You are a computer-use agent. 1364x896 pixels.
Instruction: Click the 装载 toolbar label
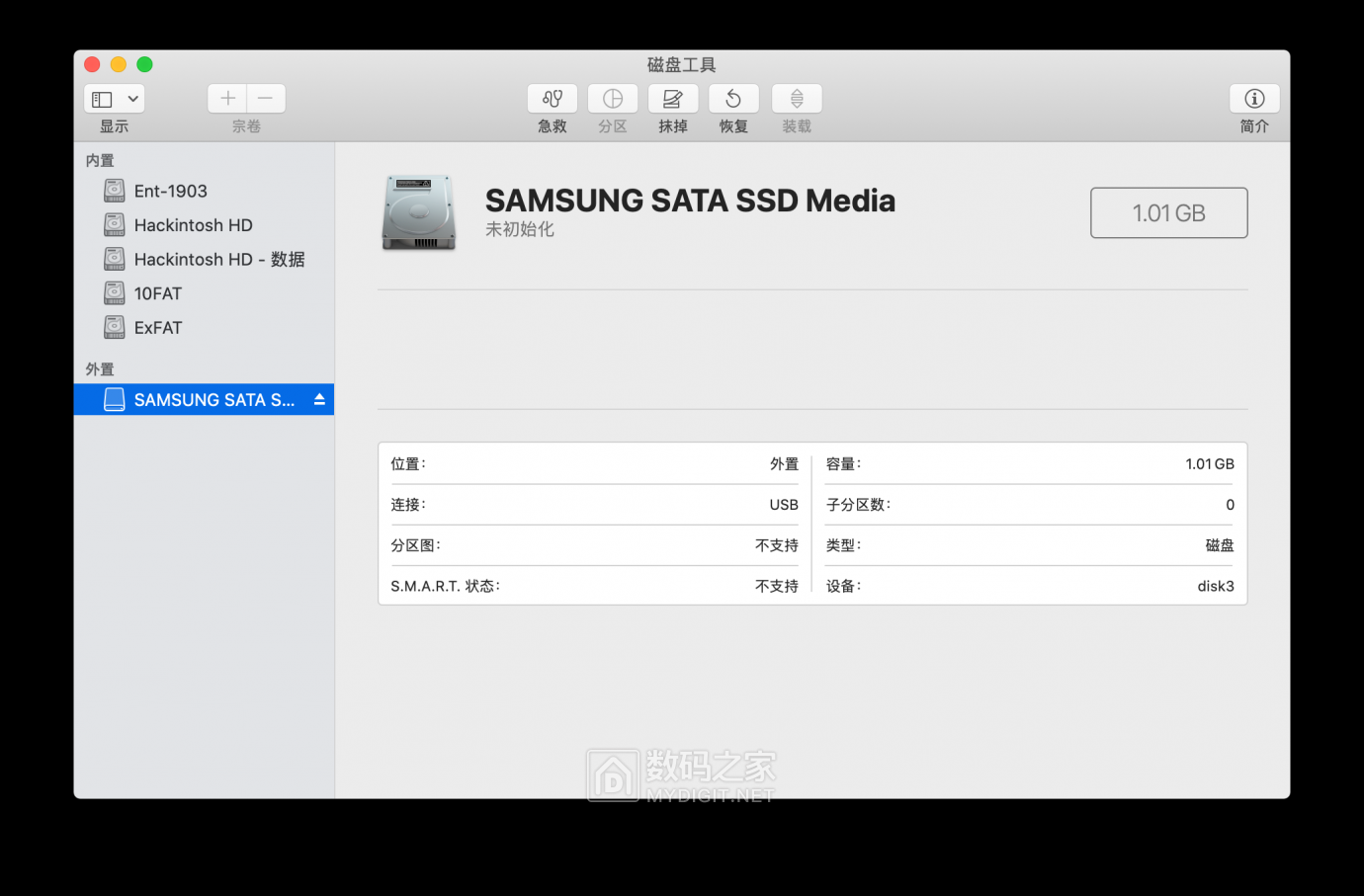point(797,126)
